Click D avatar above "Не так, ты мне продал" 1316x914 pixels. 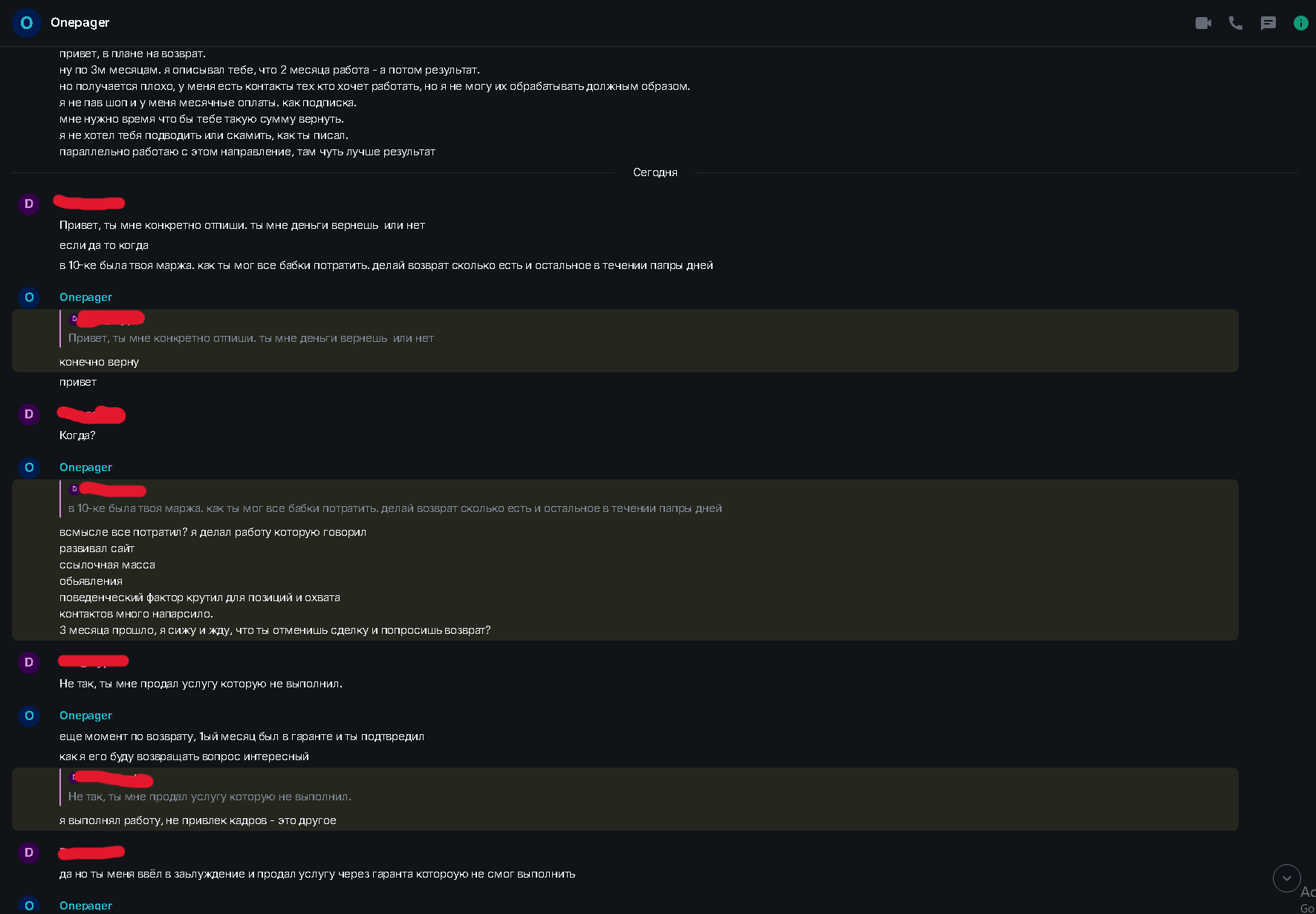pyautogui.click(x=29, y=662)
